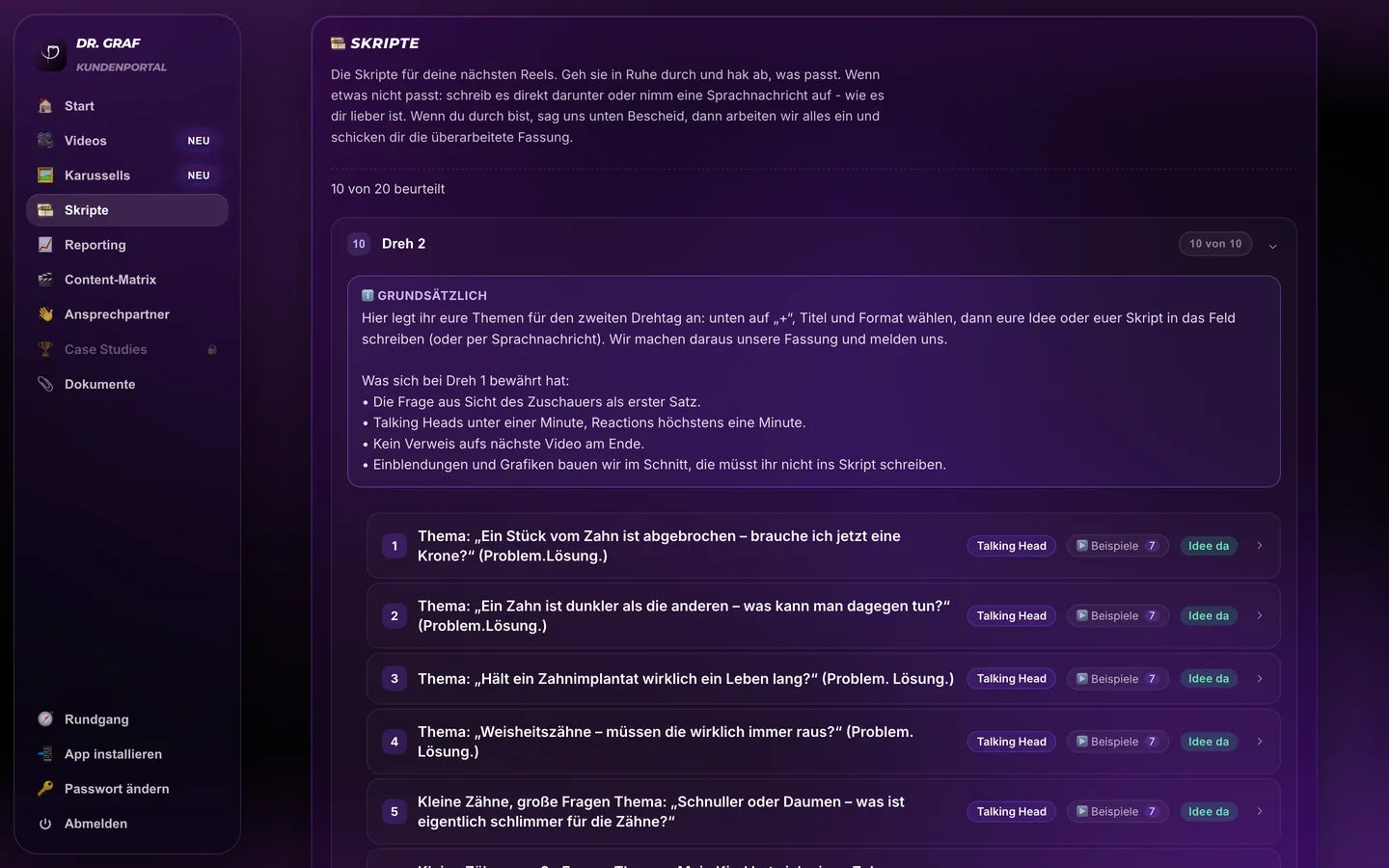Click the Passwort ändern key icon
This screenshot has height=868, width=1389.
[45, 789]
